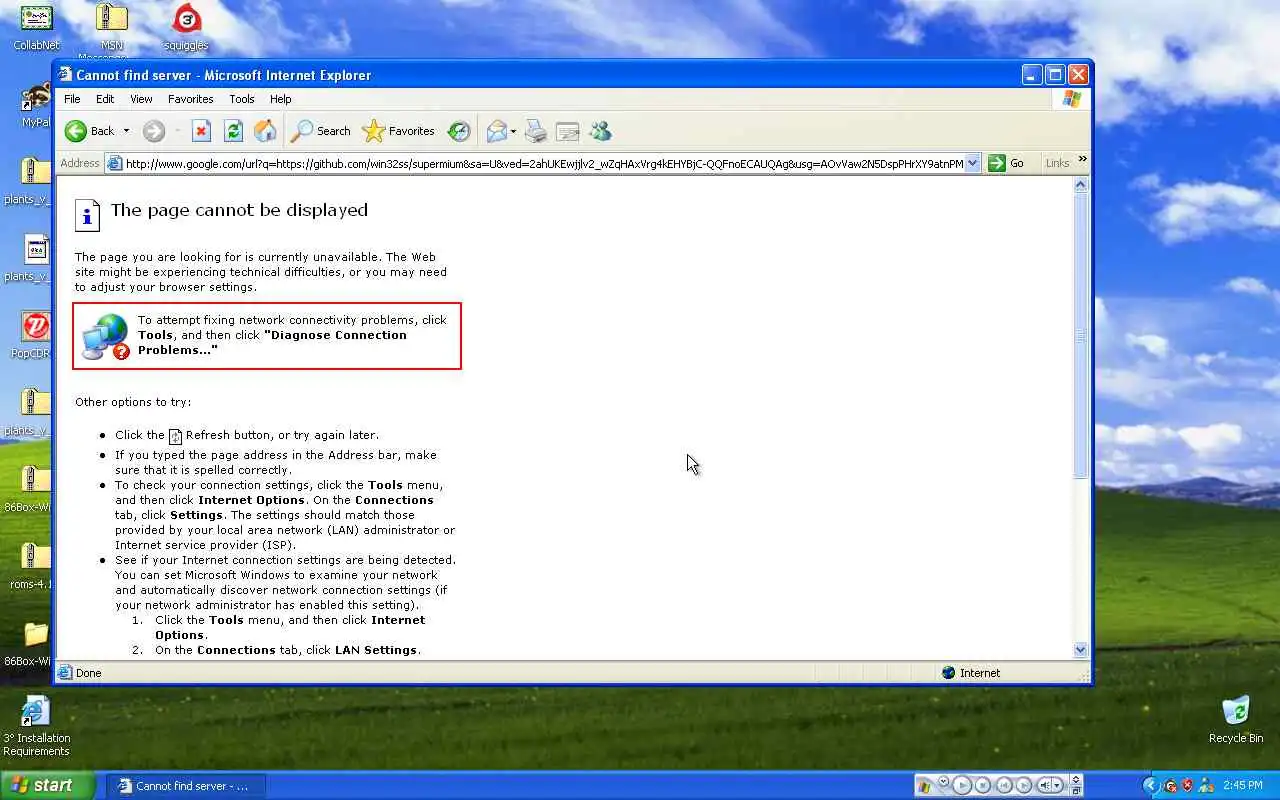Select the MyPal desktop icon

(x=38, y=104)
